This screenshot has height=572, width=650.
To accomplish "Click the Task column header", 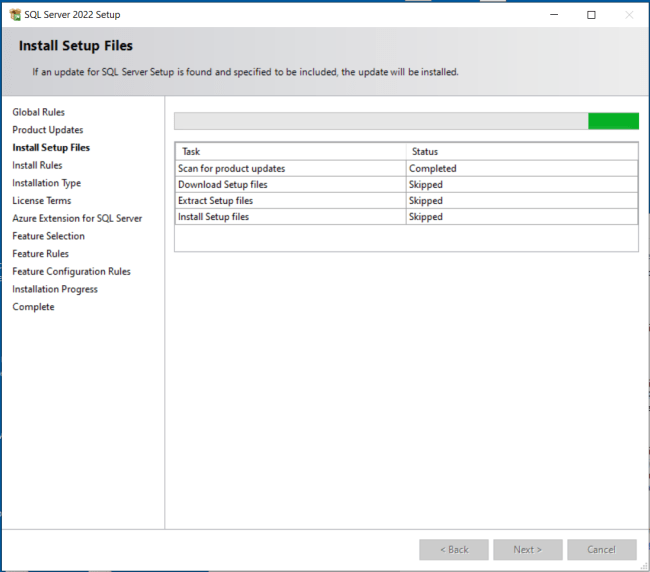I will [291, 152].
